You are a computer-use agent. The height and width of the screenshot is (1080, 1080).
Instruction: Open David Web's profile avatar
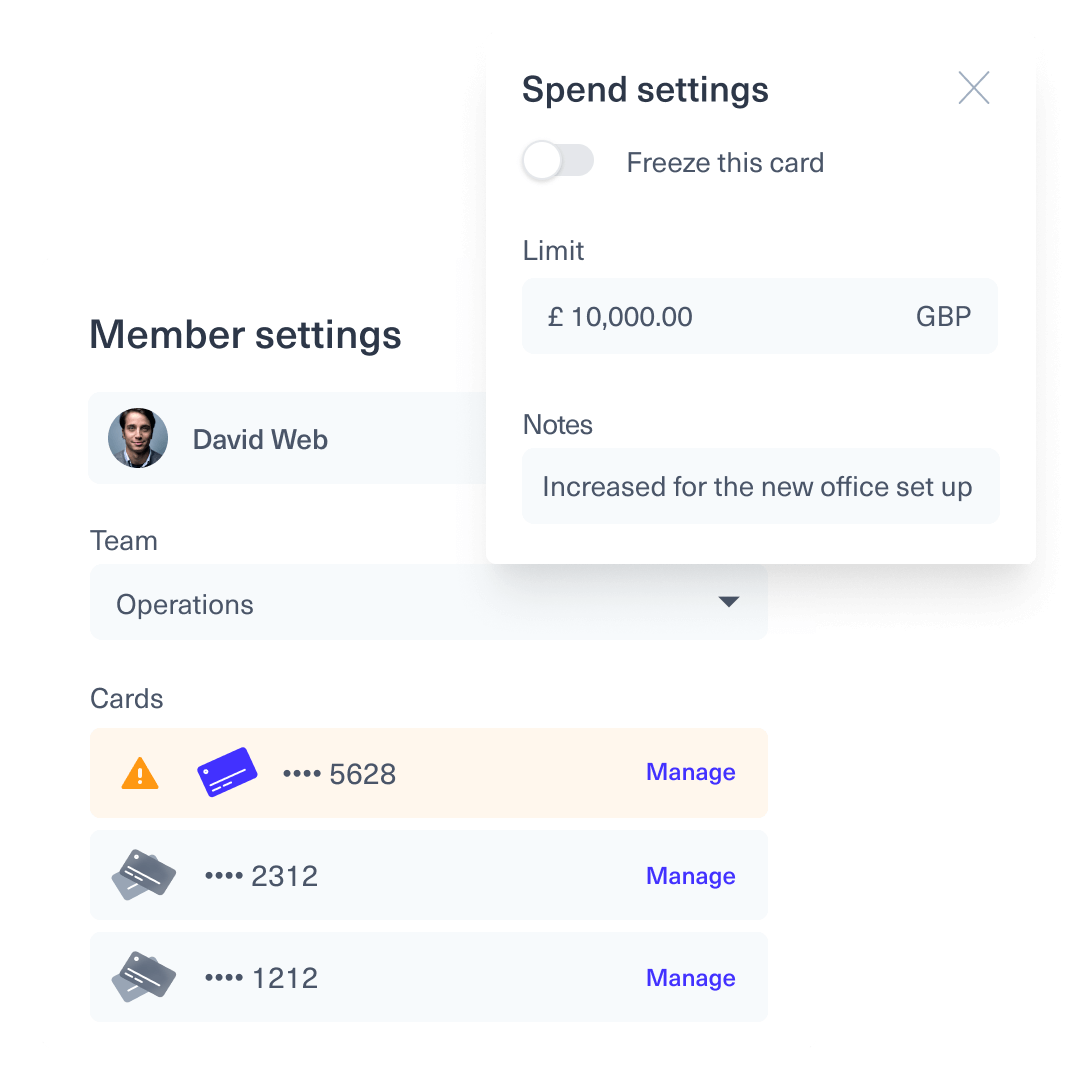click(x=138, y=438)
